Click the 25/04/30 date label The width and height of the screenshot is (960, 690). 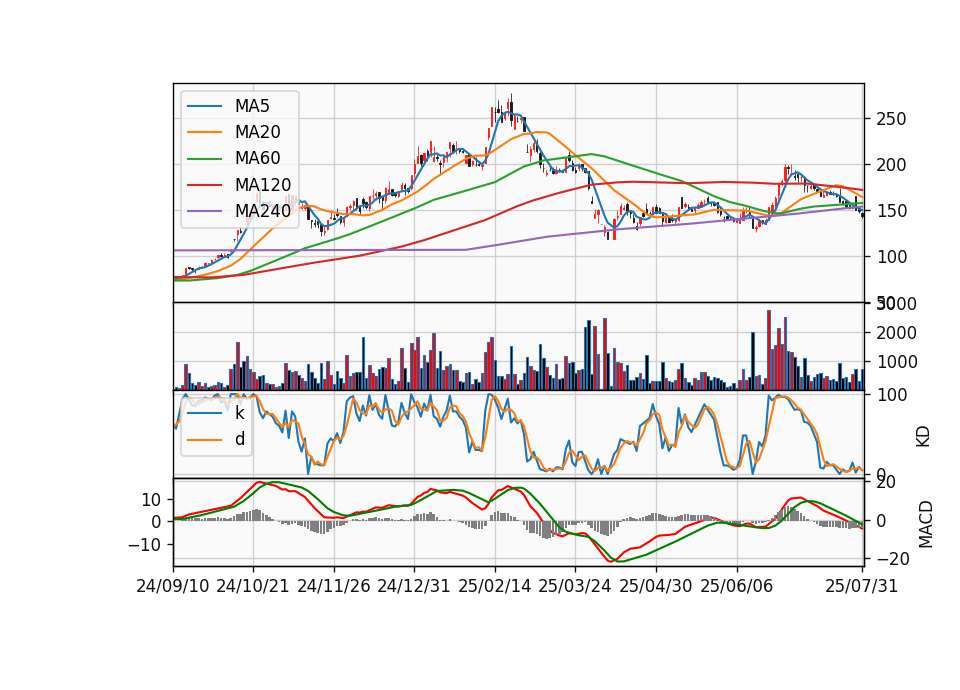[656, 586]
